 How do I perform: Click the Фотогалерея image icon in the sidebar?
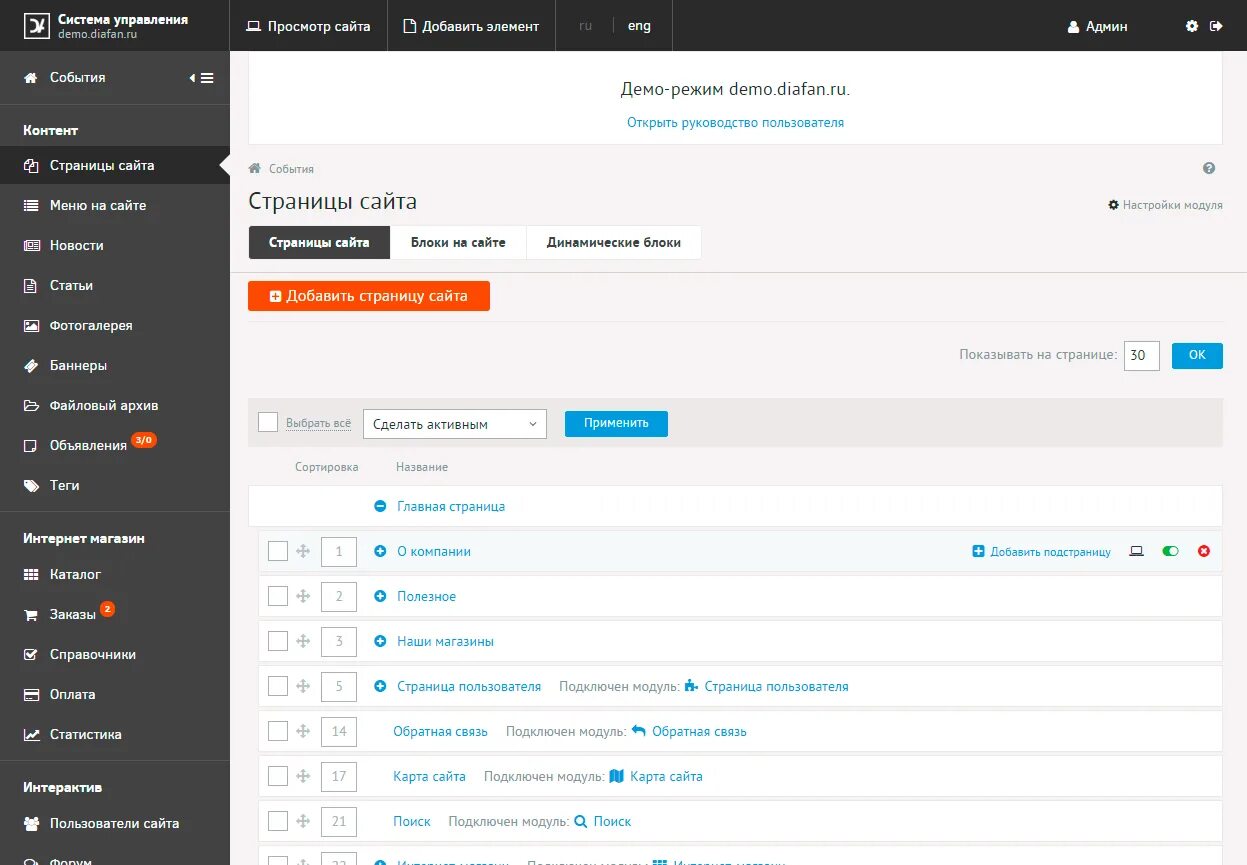32,325
